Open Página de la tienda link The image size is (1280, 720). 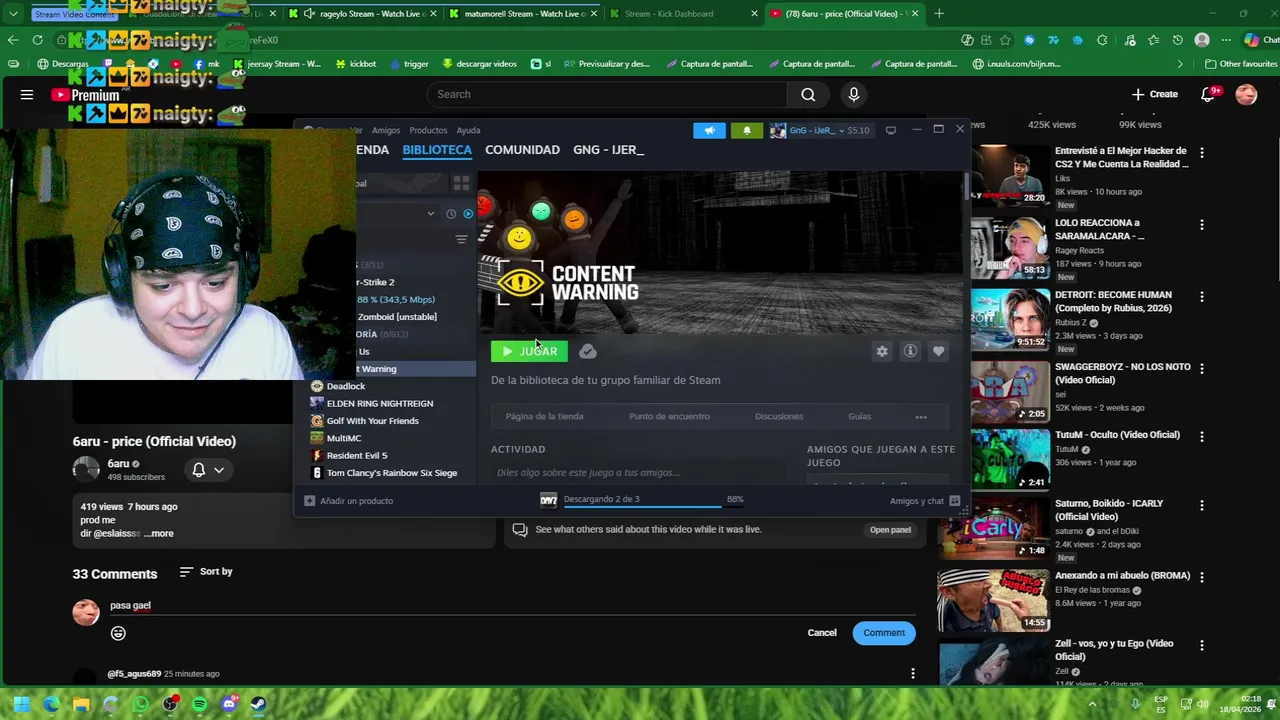pos(544,417)
